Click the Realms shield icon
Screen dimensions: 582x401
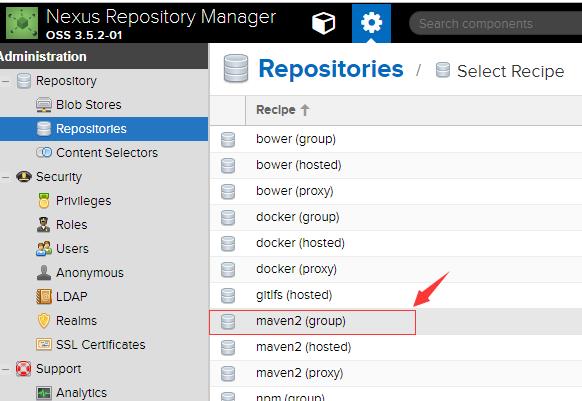point(44,321)
